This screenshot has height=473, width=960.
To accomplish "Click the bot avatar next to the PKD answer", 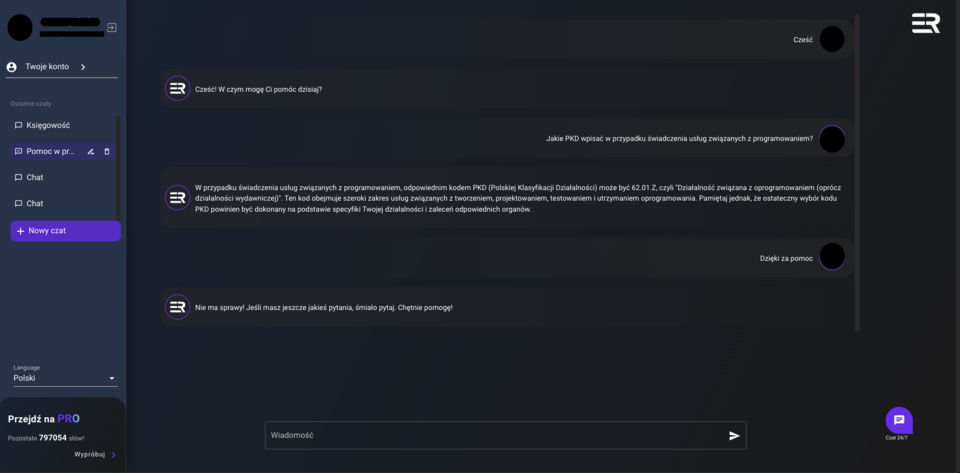I will point(178,198).
